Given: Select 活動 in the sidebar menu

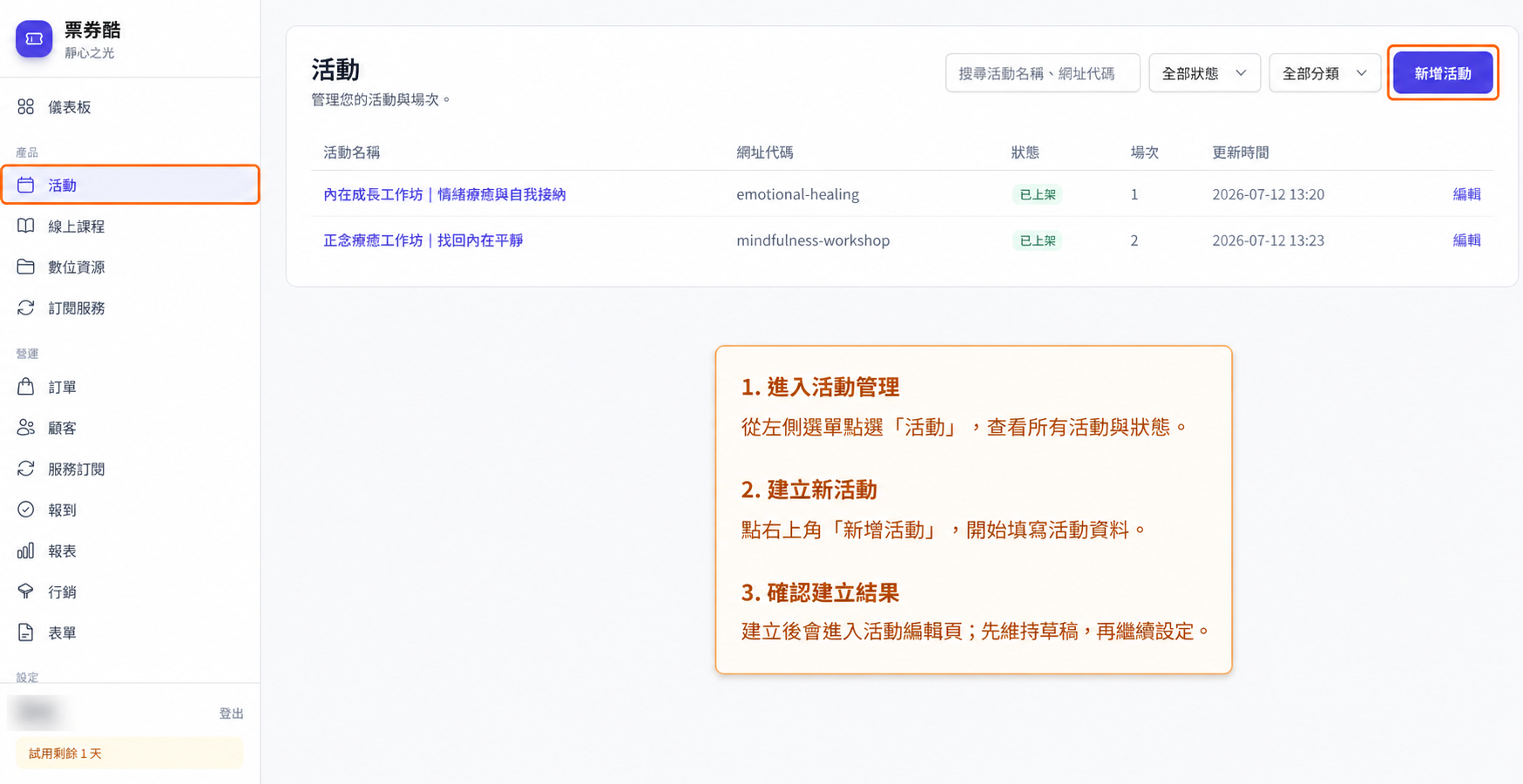Looking at the screenshot, I should coord(131,185).
